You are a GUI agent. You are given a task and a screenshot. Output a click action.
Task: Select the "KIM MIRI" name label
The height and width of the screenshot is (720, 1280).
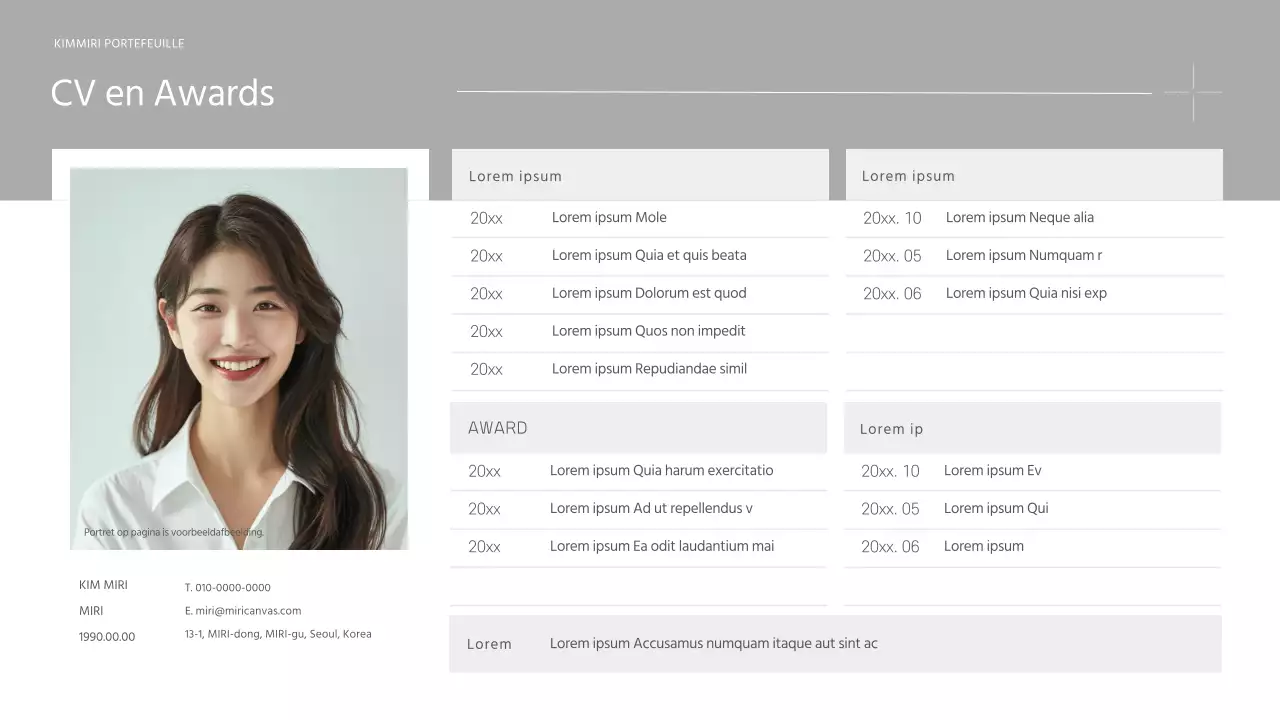point(102,584)
